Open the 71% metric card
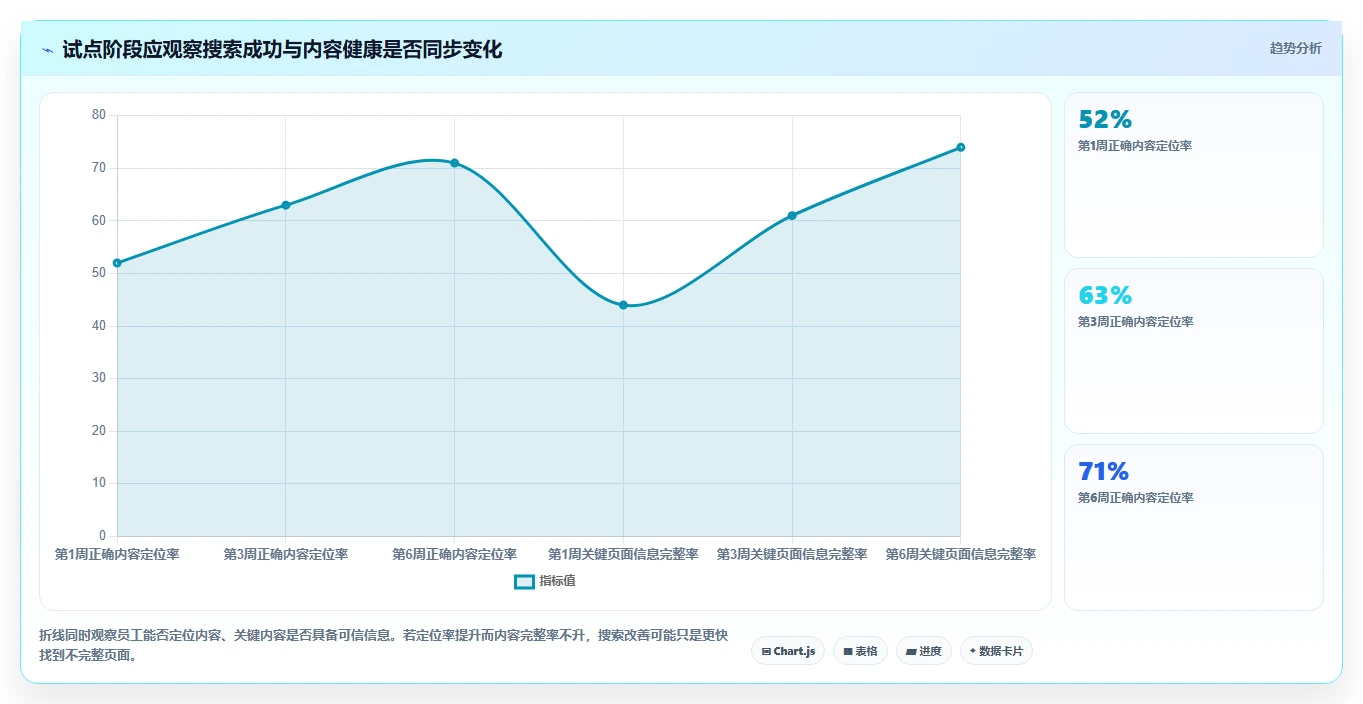This screenshot has height=704, width=1363. click(x=1193, y=527)
